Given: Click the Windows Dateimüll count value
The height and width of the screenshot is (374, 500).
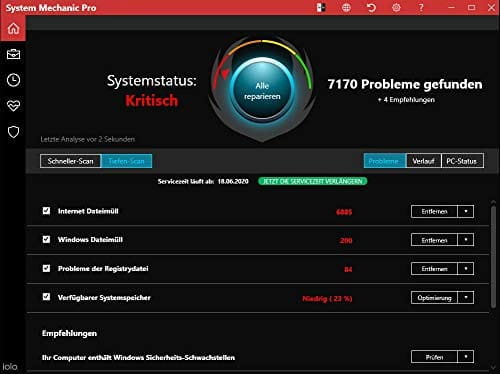Looking at the screenshot, I should [x=346, y=241].
